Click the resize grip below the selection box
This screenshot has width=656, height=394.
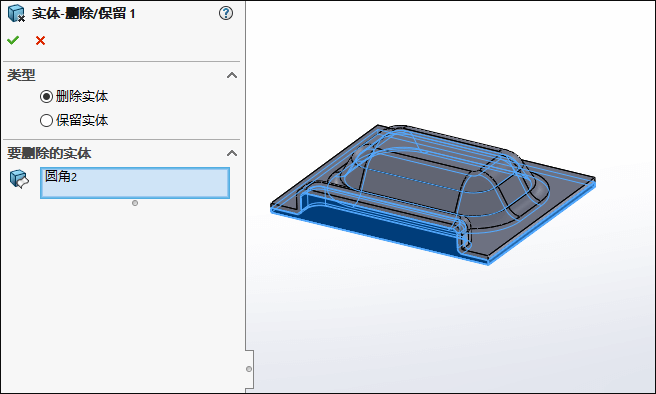(x=135, y=203)
